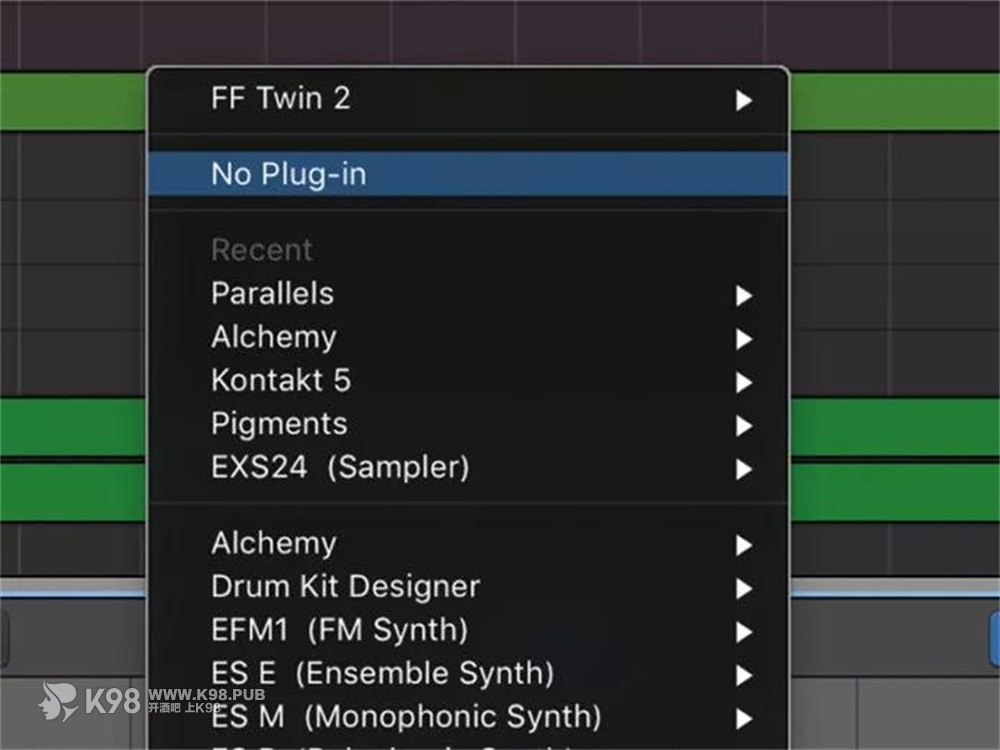Select ES E (Ensemble Synth) entry

(x=468, y=673)
